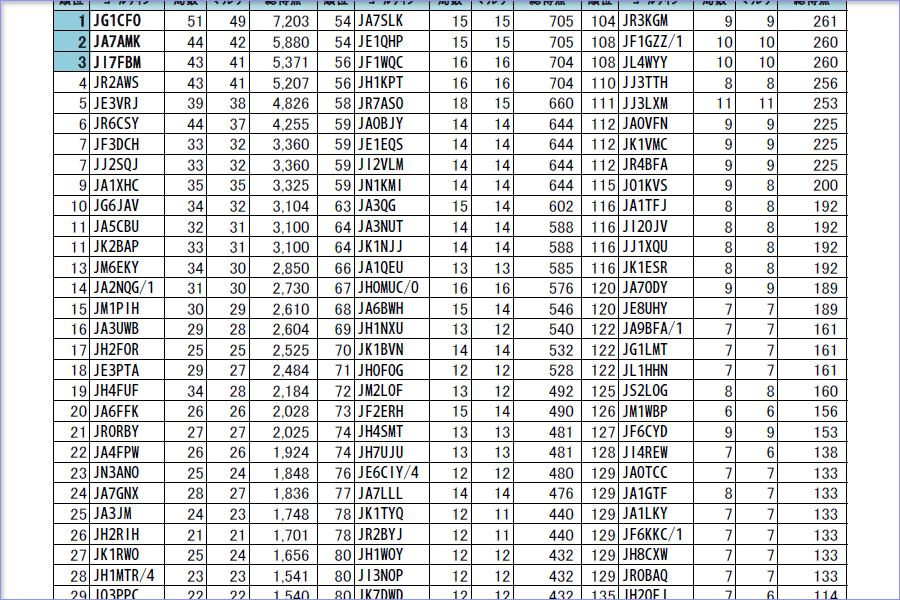900x600 pixels.
Task: Select callsign JE6CIY/4
Action: coord(389,473)
